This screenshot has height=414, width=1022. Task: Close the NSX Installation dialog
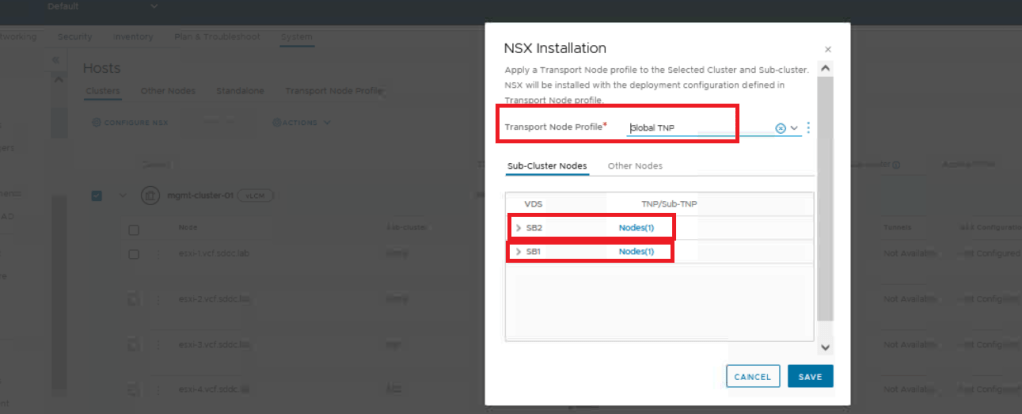click(827, 49)
